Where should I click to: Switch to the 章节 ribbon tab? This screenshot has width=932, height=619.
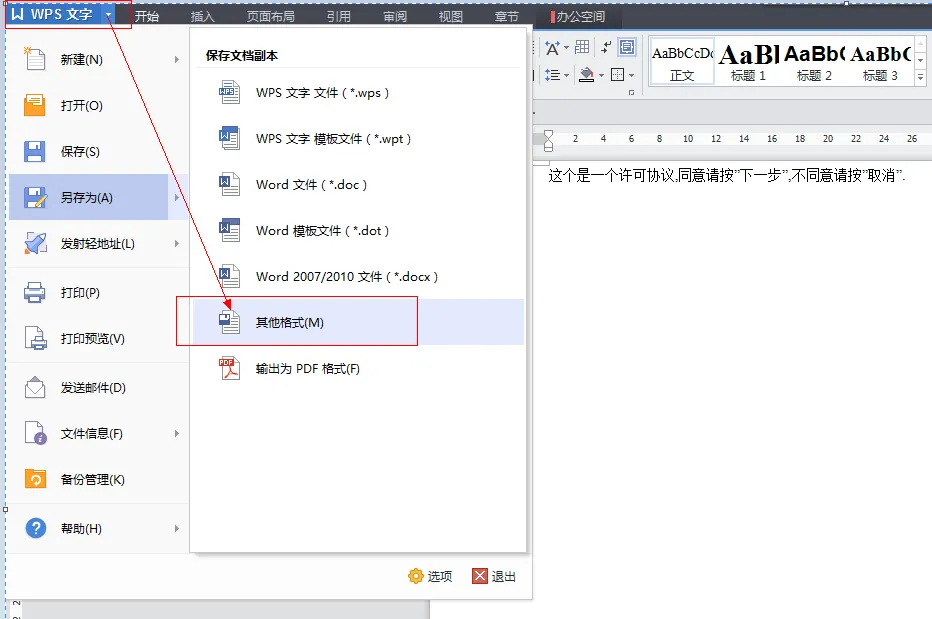[x=506, y=17]
